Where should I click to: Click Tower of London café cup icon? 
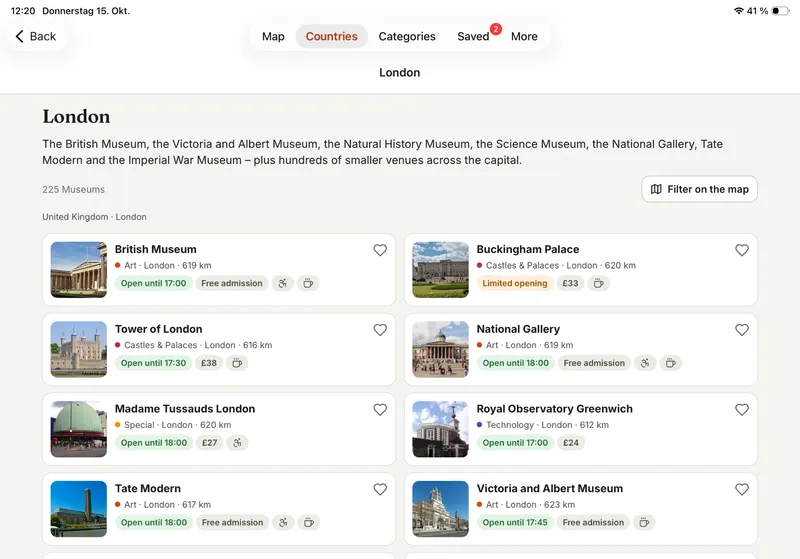click(237, 363)
